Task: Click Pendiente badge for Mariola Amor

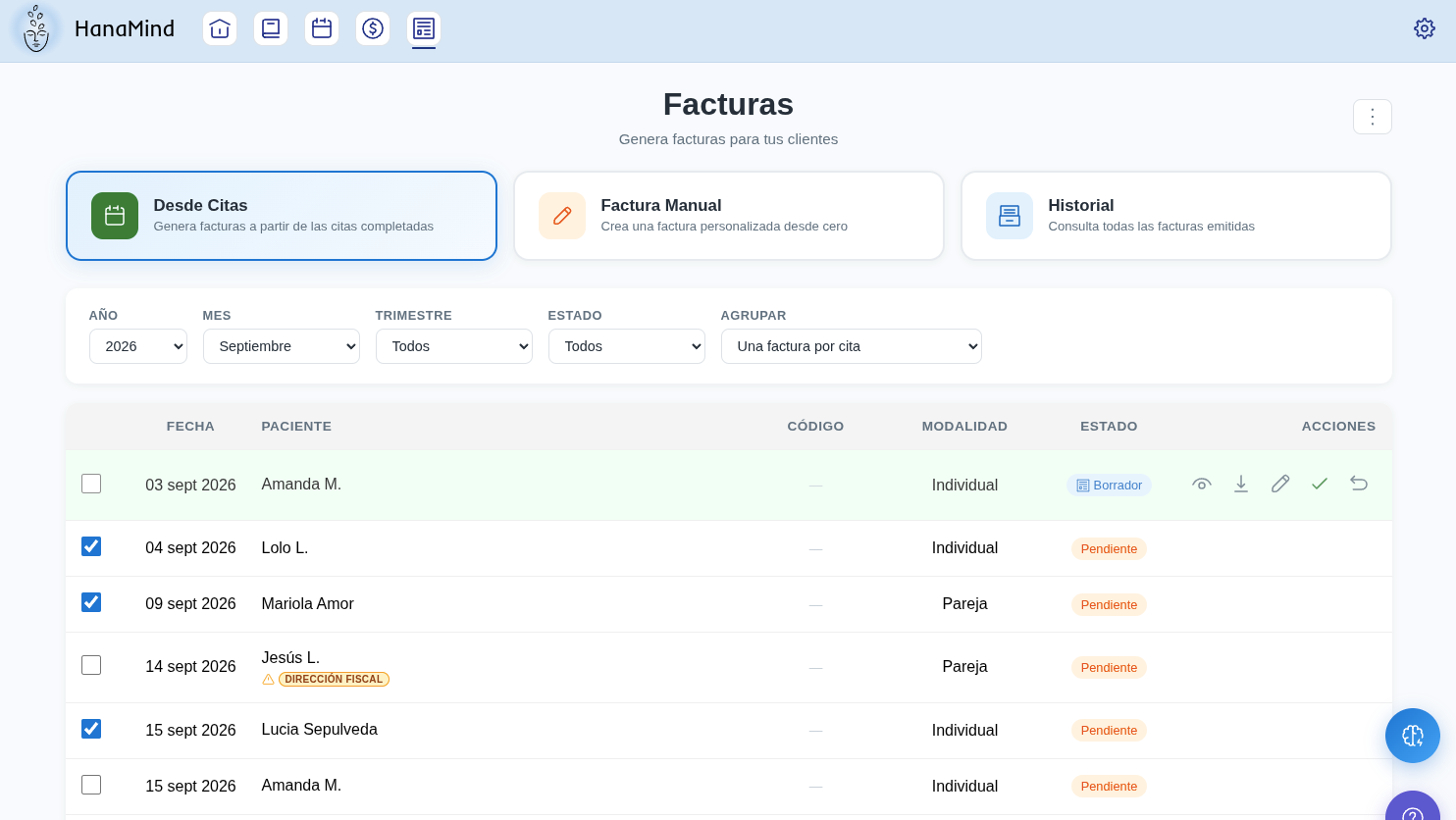Action: pos(1109,605)
